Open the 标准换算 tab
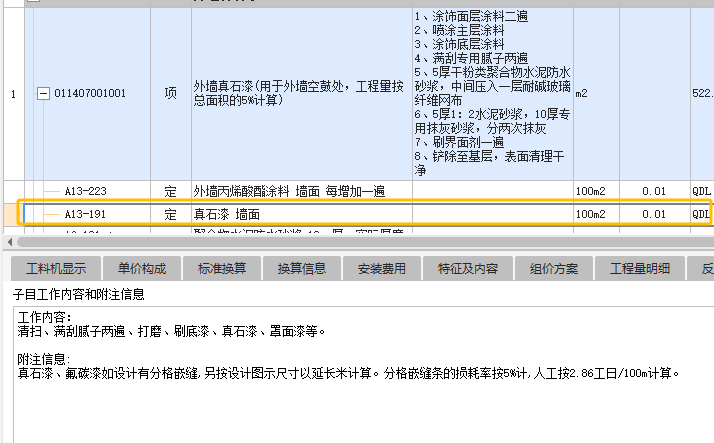Image resolution: width=714 pixels, height=443 pixels. point(222,268)
